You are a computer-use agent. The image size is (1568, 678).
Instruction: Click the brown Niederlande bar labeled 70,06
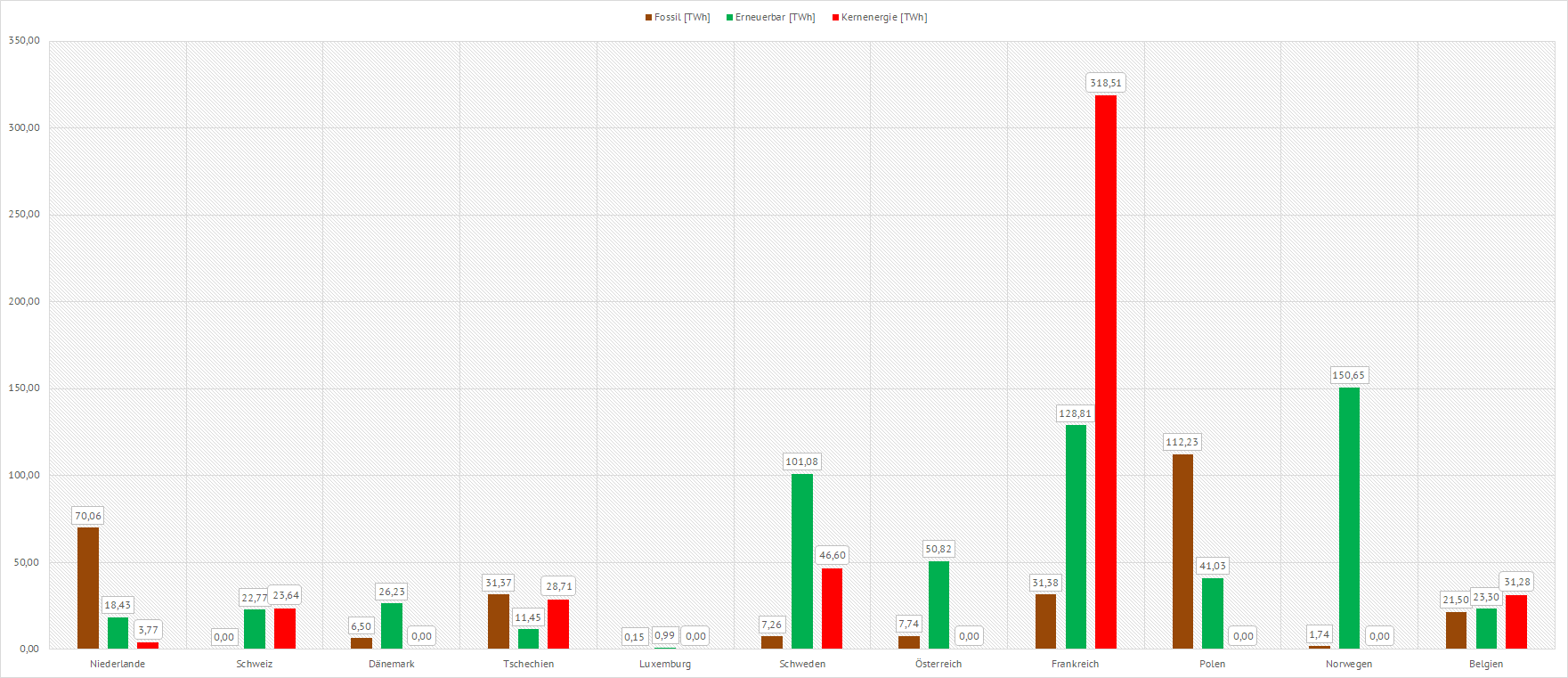[88, 588]
